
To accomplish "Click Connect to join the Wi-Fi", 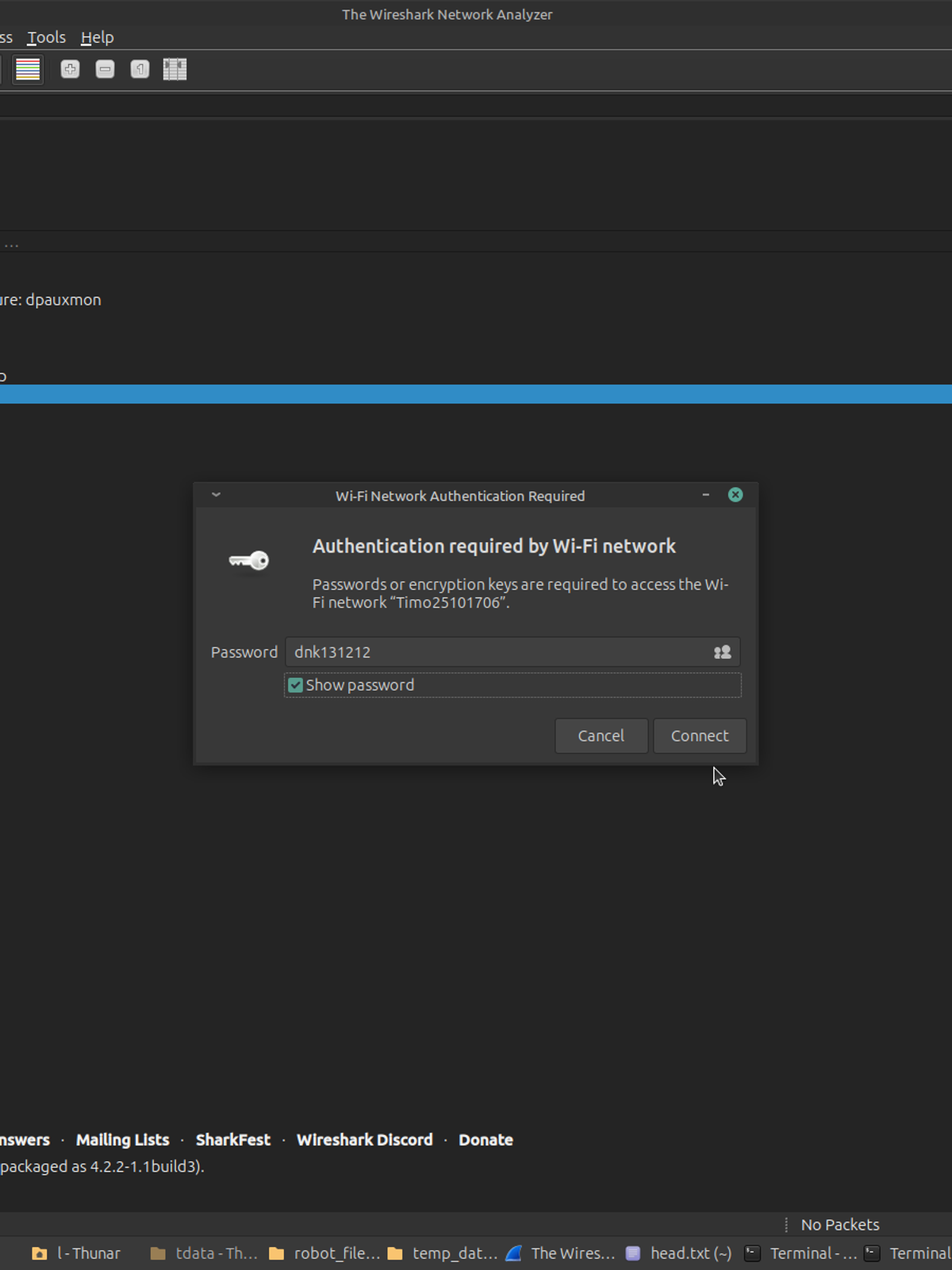I will (x=700, y=736).
